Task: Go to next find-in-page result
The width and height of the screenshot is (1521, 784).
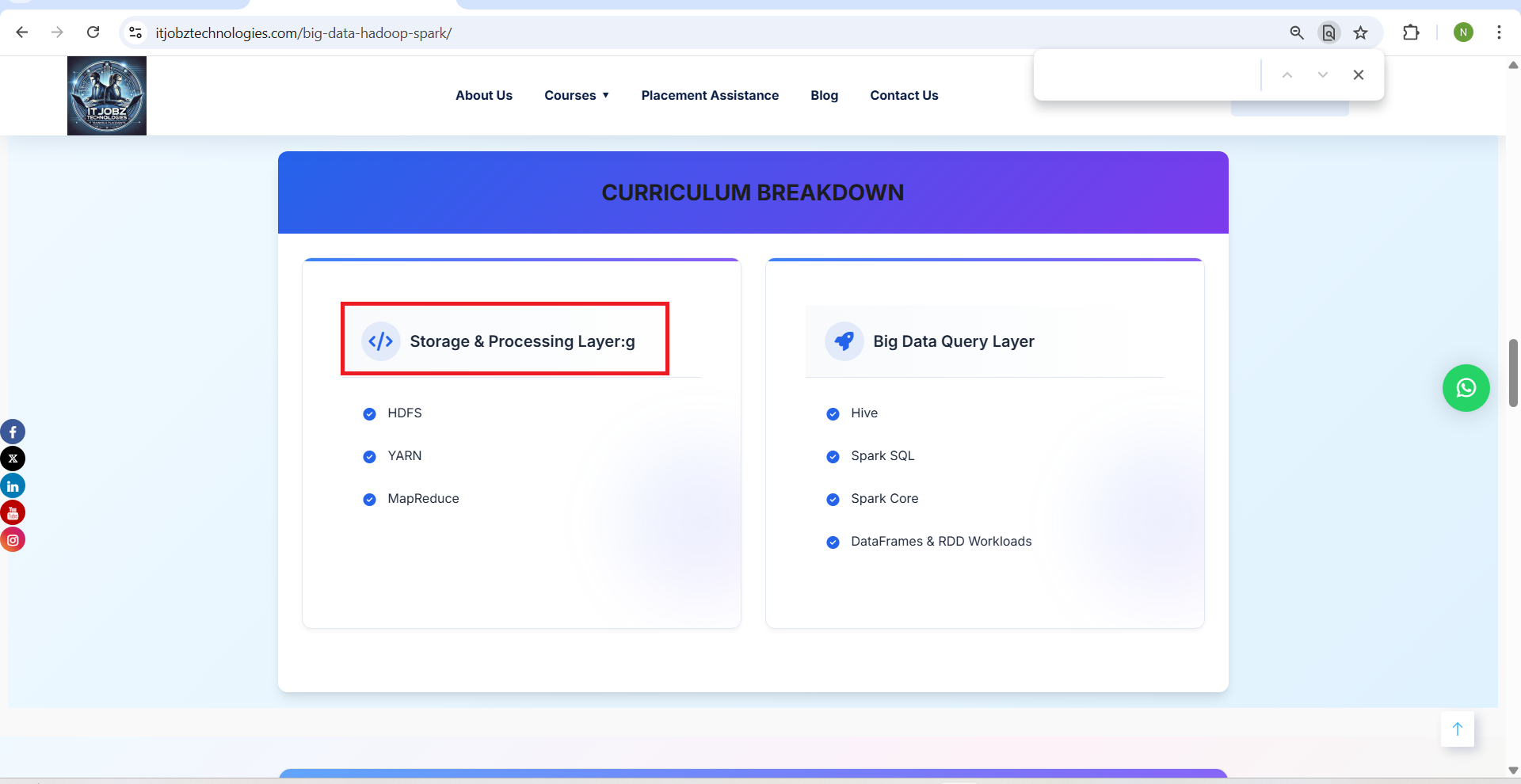Action: pyautogui.click(x=1322, y=75)
